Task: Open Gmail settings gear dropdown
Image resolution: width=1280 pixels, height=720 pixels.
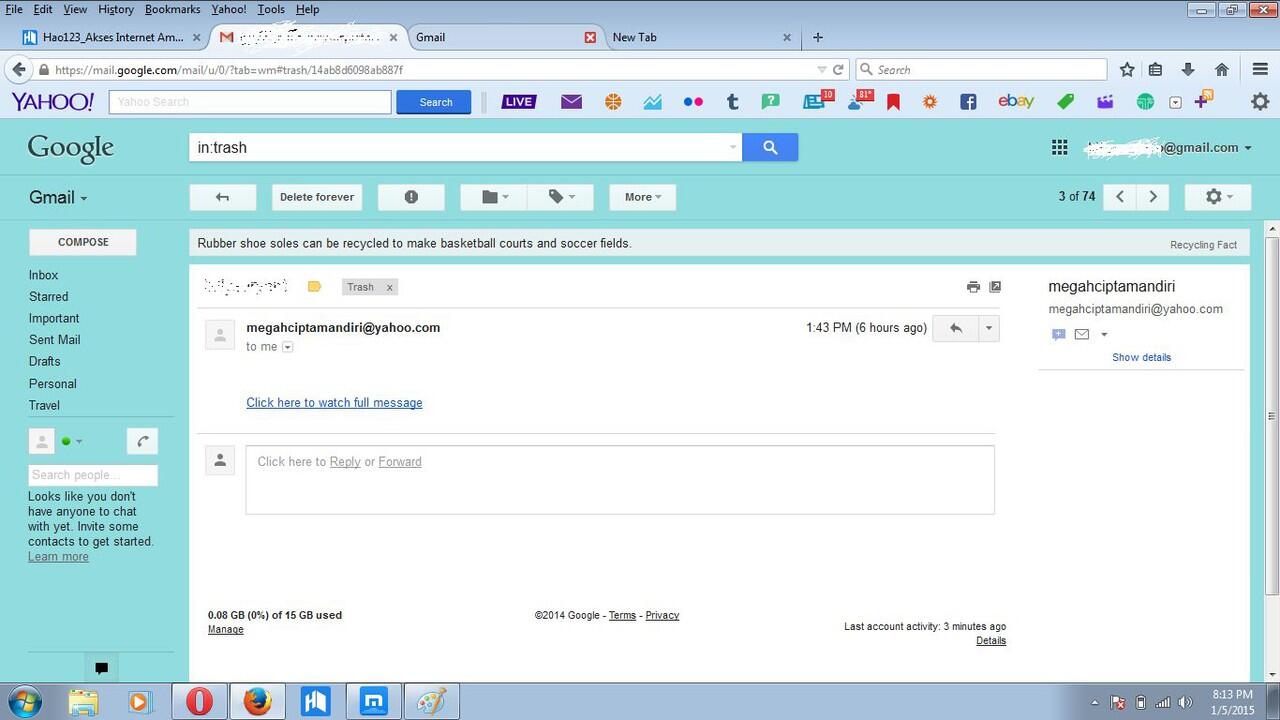Action: (1218, 197)
